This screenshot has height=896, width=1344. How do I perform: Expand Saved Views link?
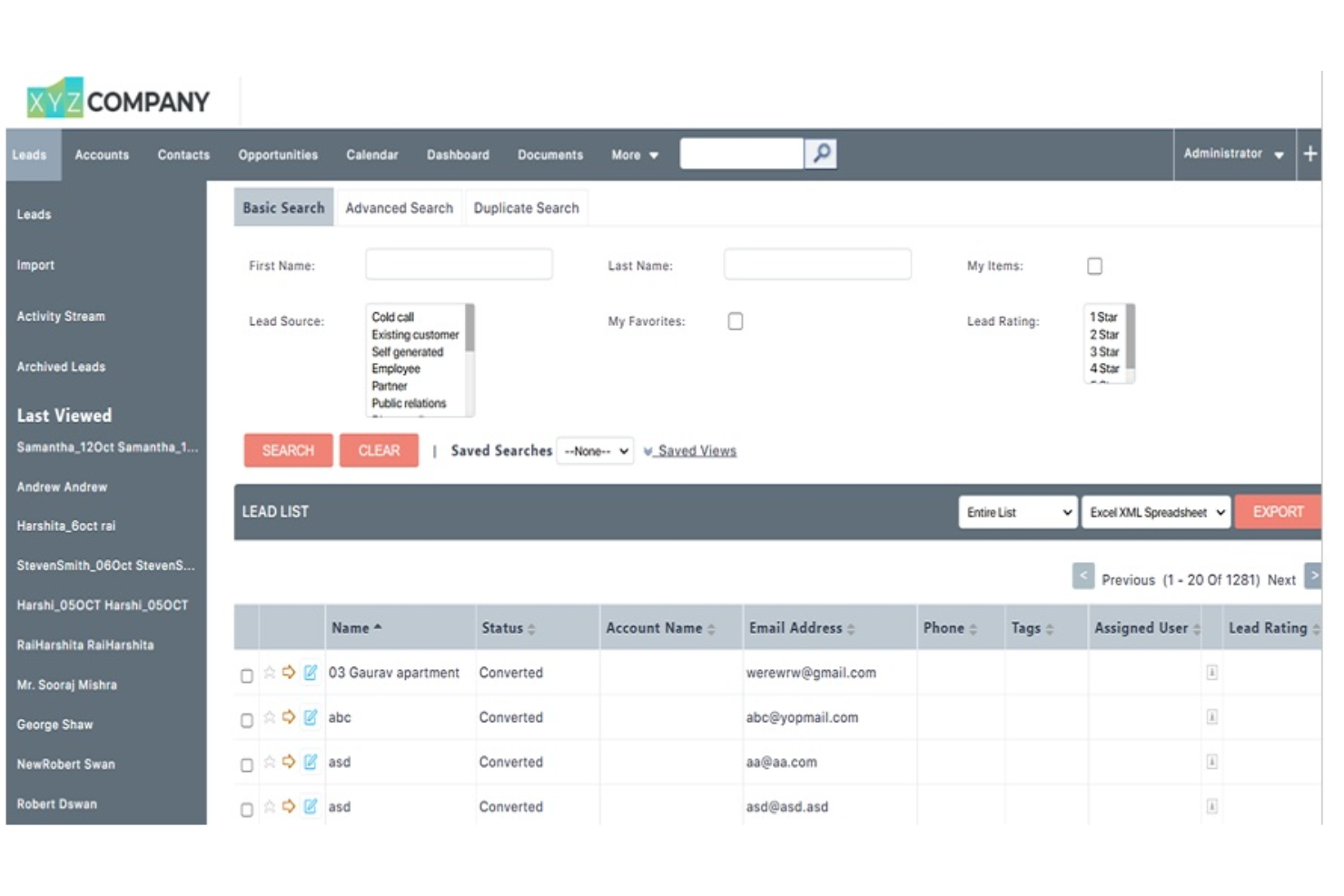tap(690, 451)
